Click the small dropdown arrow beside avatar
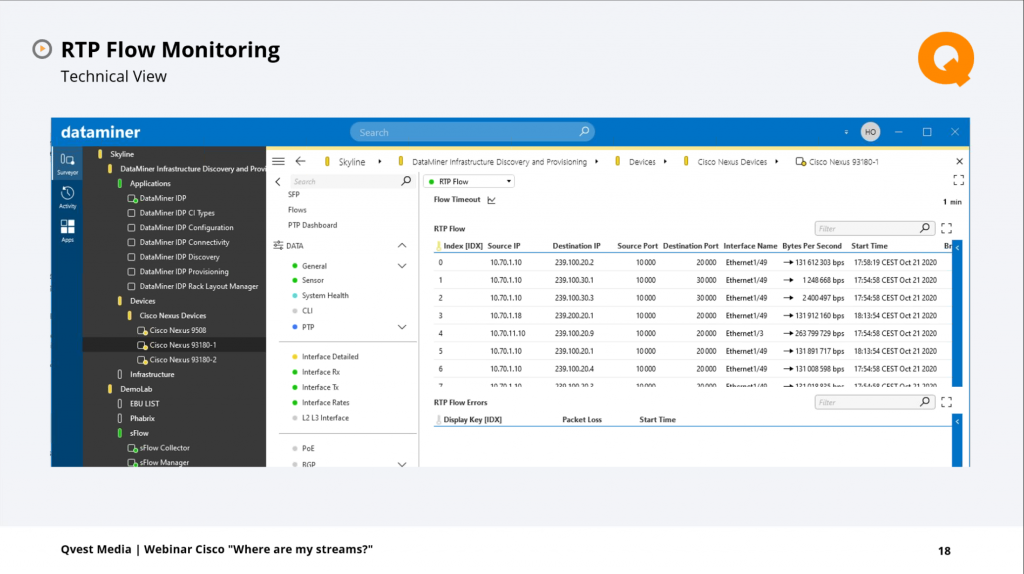This screenshot has height=574, width=1024. click(846, 132)
